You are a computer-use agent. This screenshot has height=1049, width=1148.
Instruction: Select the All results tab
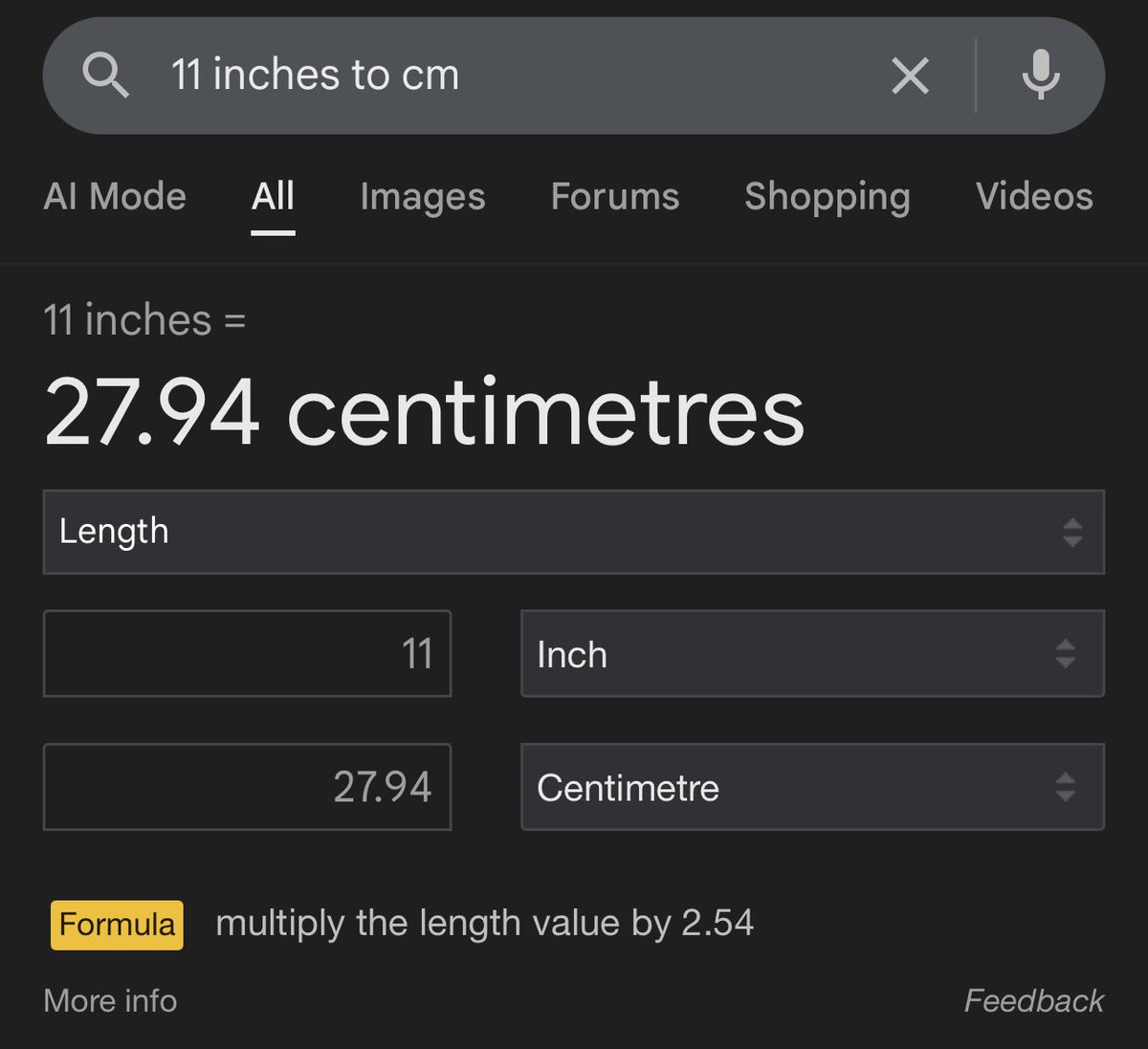coord(273,196)
